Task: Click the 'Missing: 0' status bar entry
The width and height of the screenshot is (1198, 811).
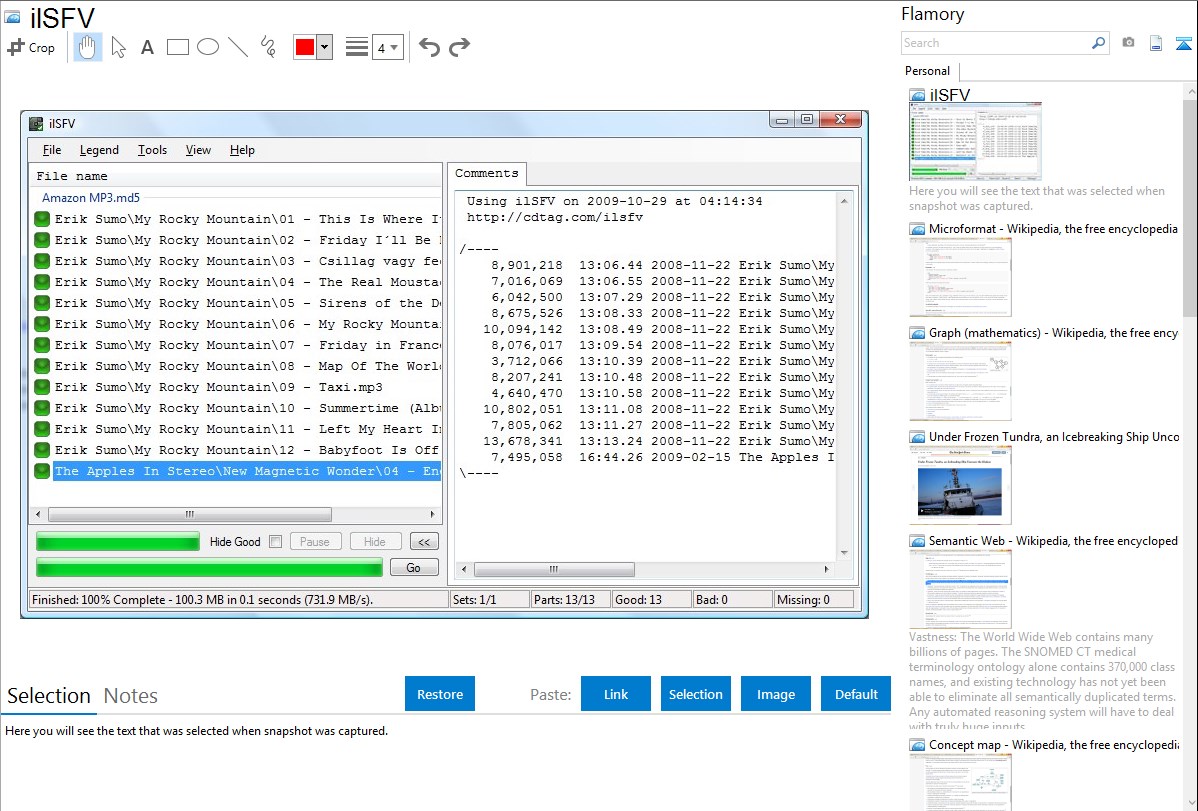Action: (814, 600)
